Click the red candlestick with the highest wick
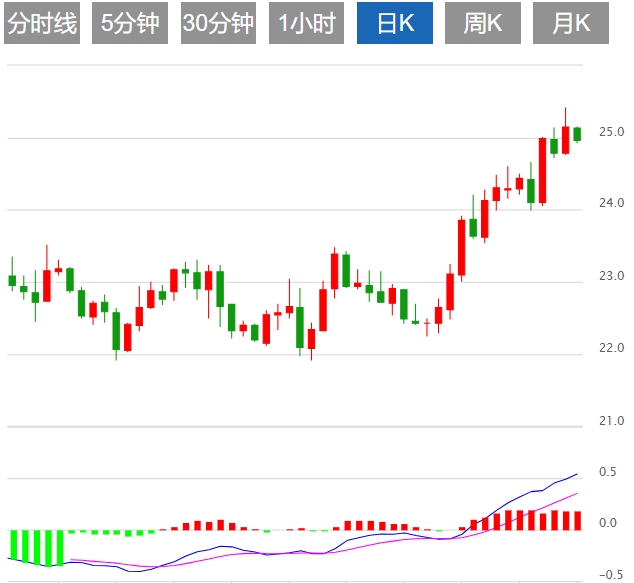 point(565,139)
